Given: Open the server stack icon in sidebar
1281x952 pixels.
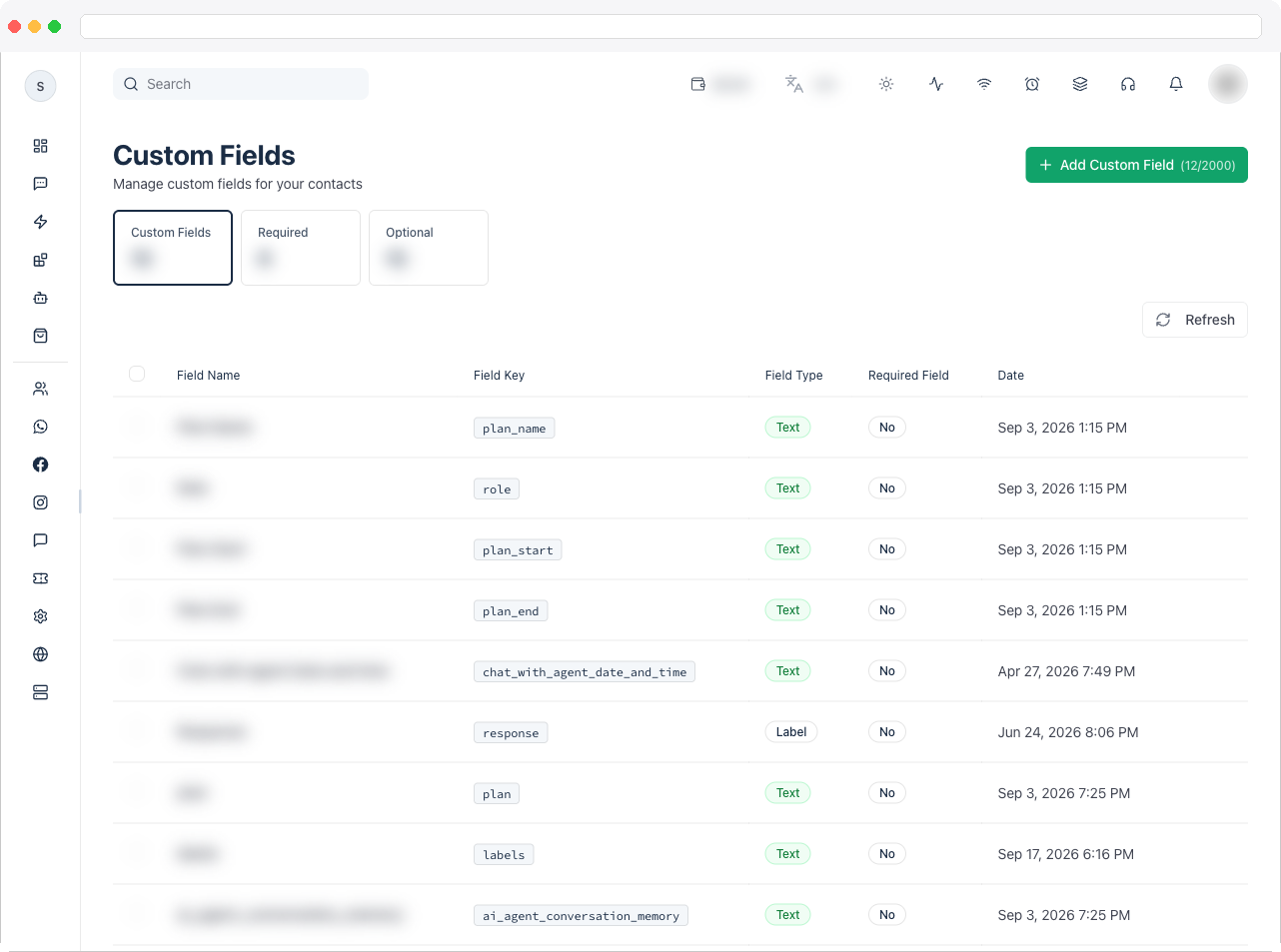Looking at the screenshot, I should click(40, 692).
